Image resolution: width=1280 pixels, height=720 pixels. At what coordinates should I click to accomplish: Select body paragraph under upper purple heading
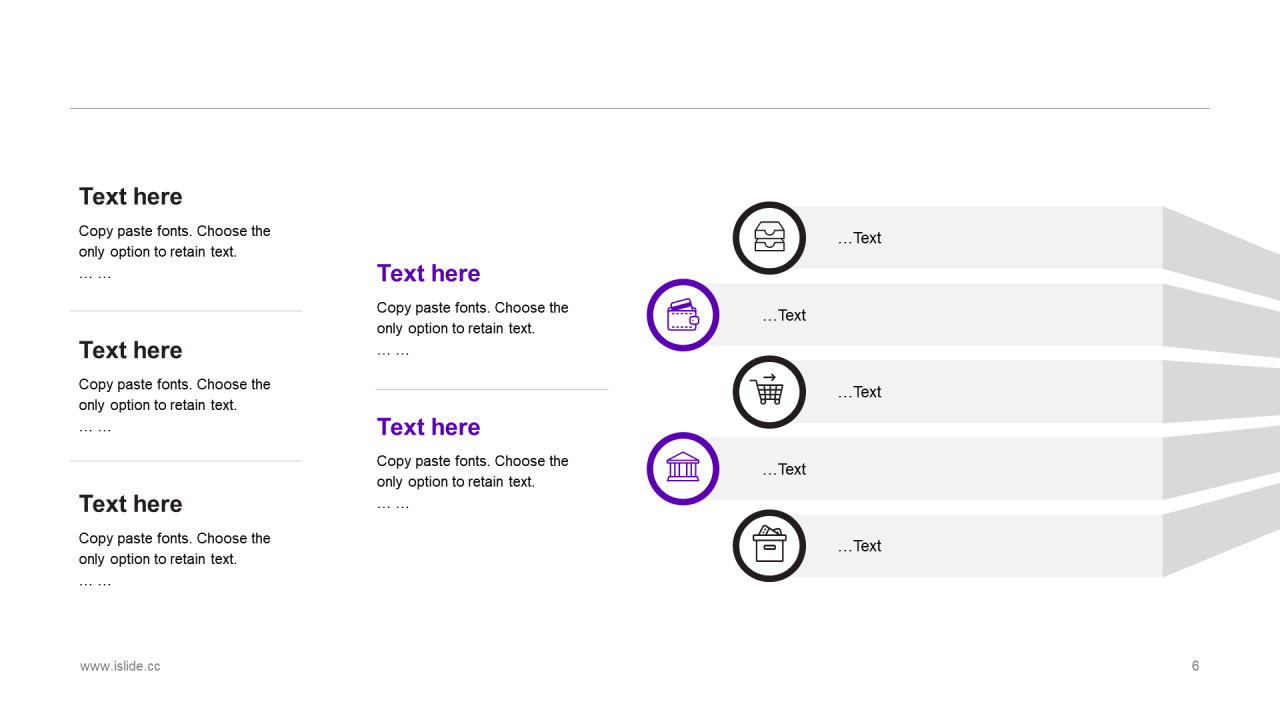pos(473,328)
